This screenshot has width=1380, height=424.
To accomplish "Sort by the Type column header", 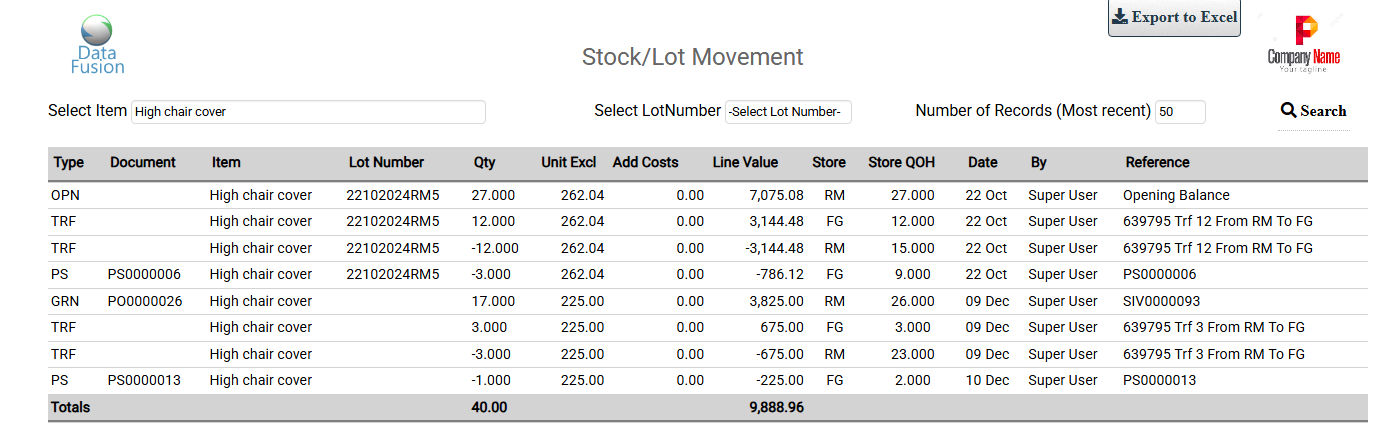I will point(69,162).
